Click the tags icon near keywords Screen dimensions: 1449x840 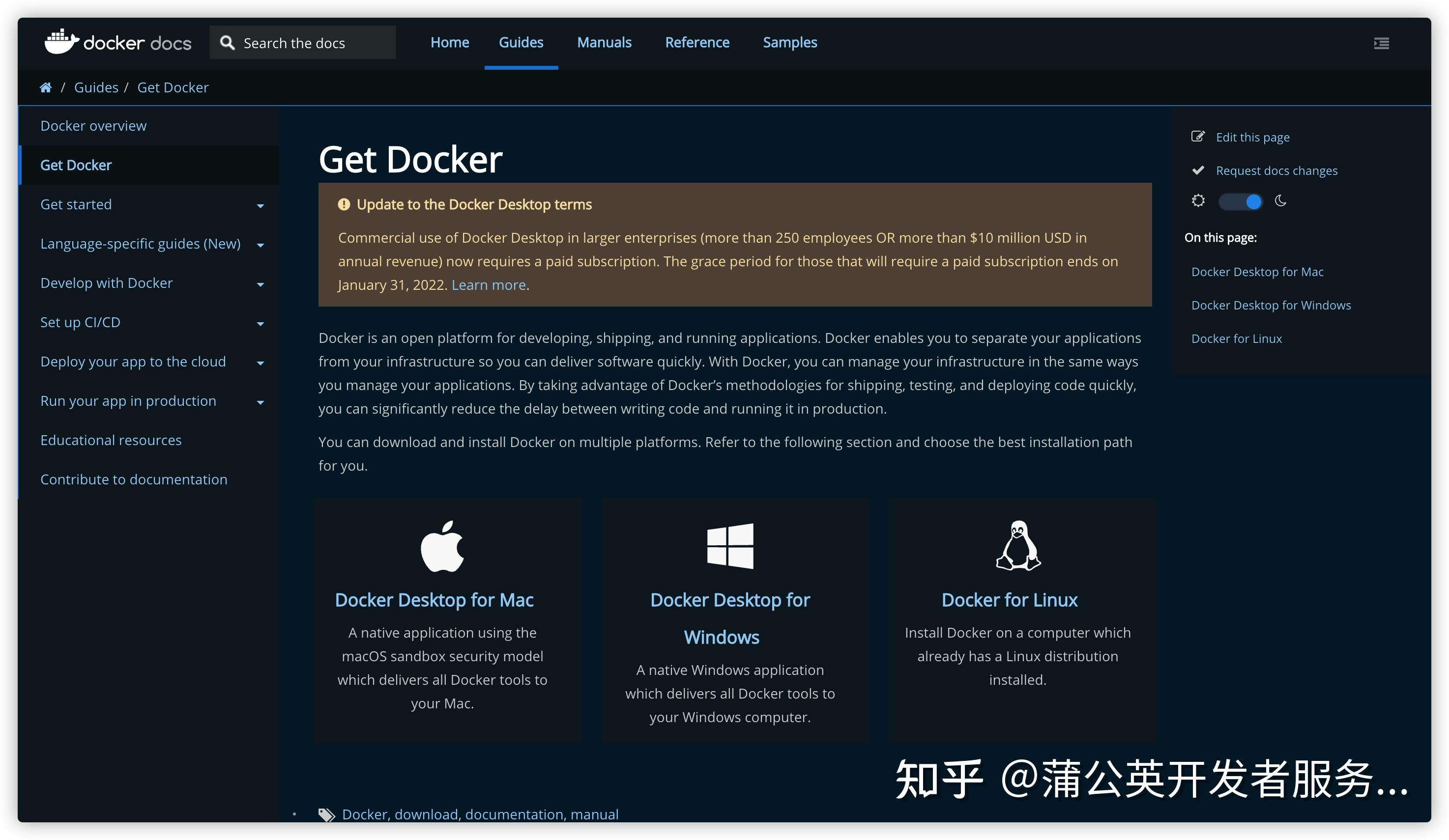326,815
